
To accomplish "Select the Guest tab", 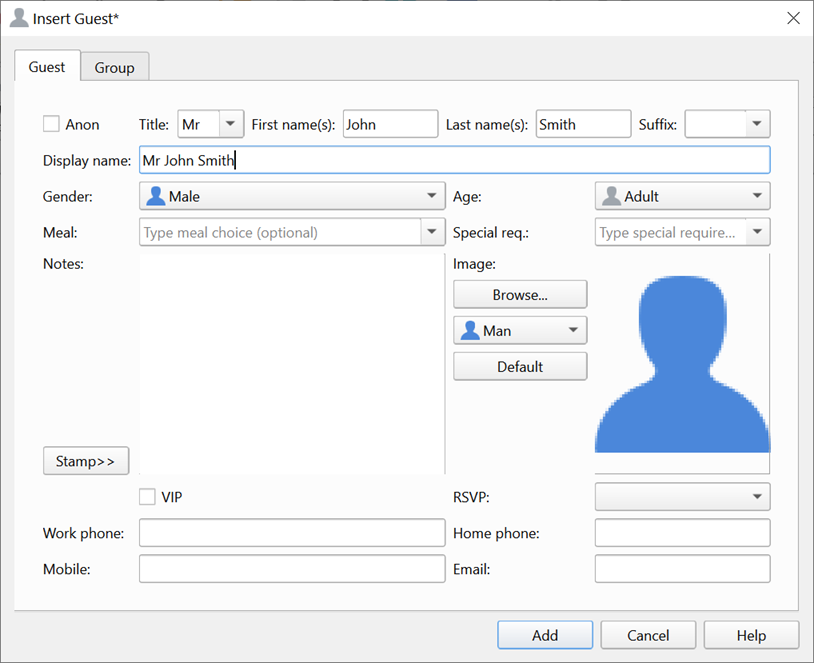I will (47, 67).
